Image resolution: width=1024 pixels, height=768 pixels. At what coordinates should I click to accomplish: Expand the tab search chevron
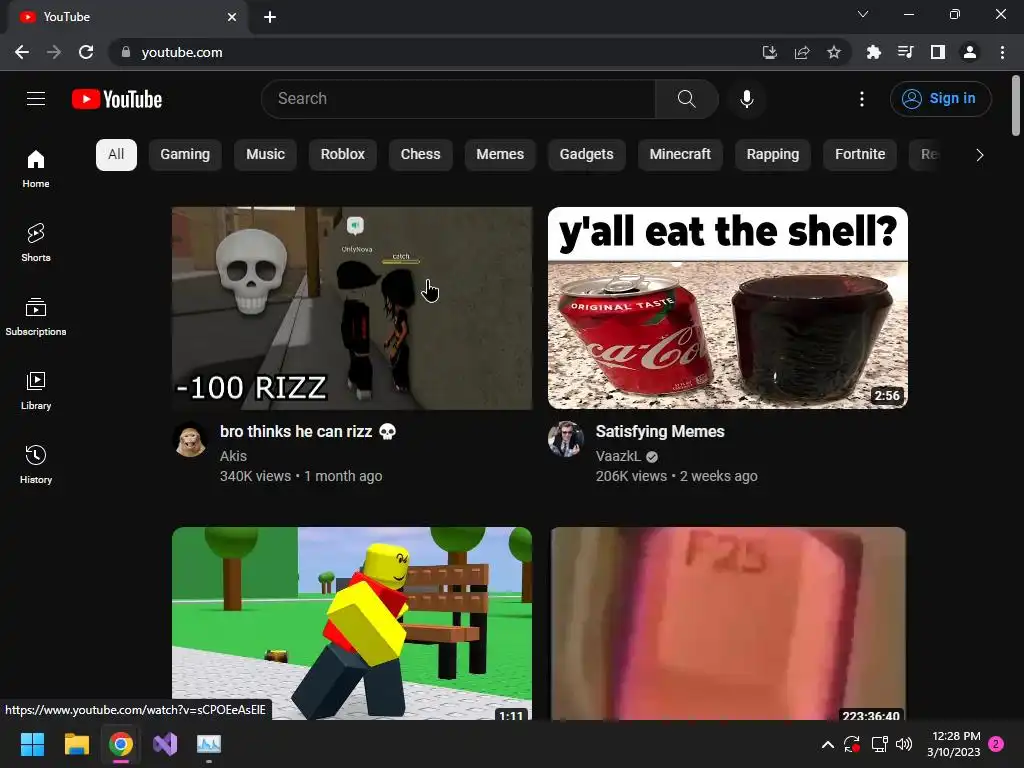tap(863, 14)
